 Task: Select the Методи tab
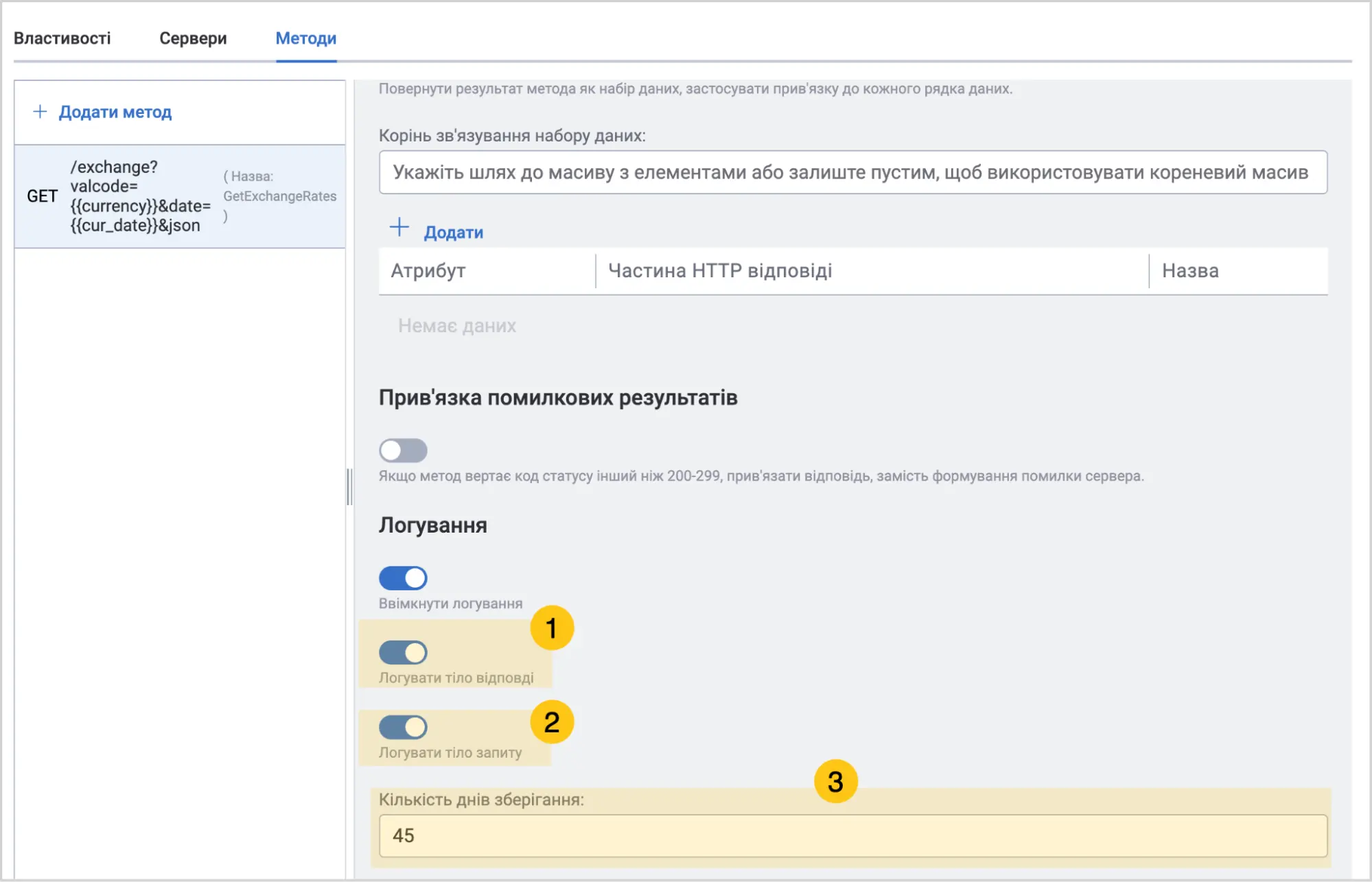tap(305, 38)
